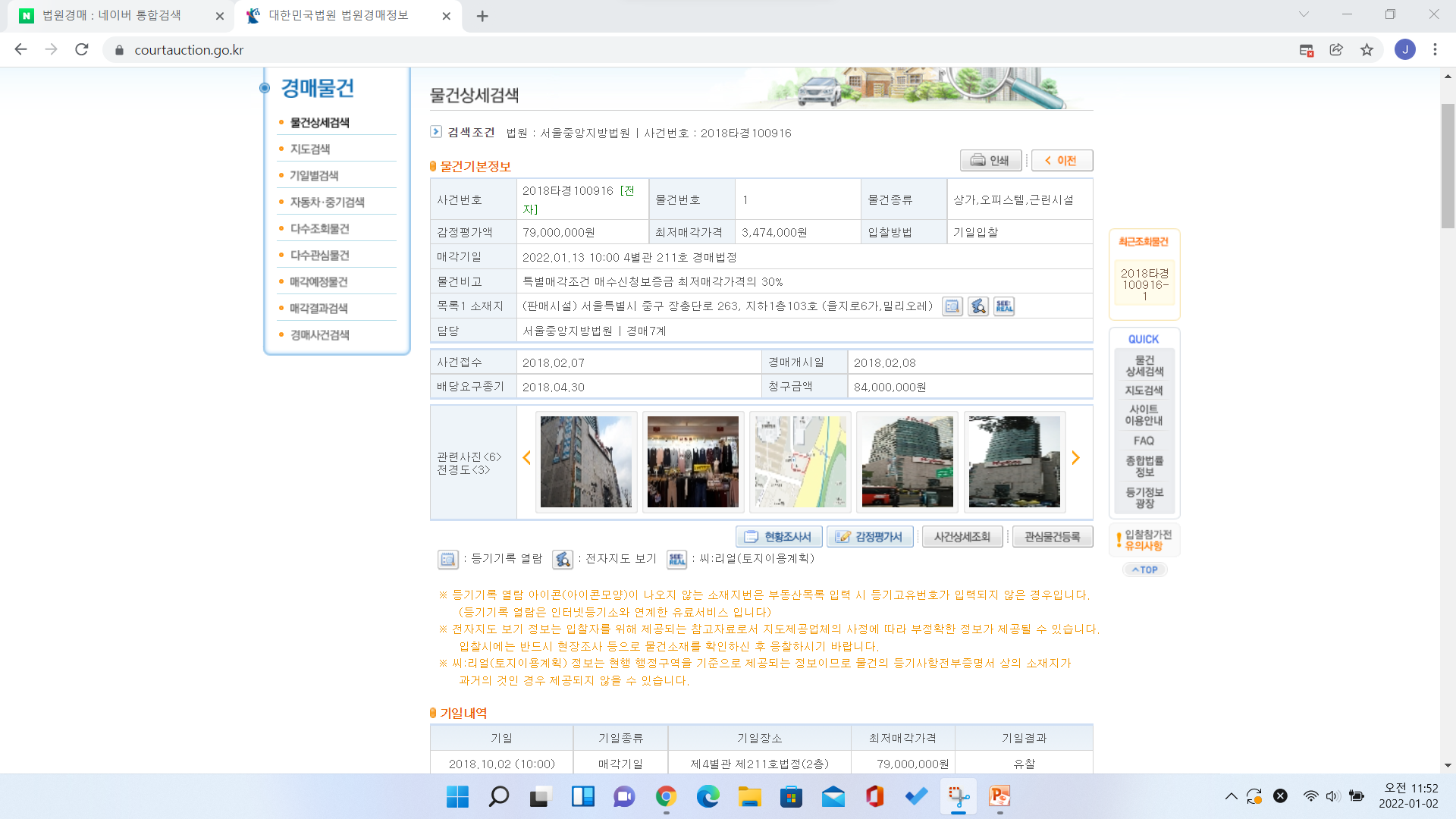This screenshot has height=819, width=1456.
Task: Click QUICK menu 사이트 이용안내
Action: pos(1144,415)
